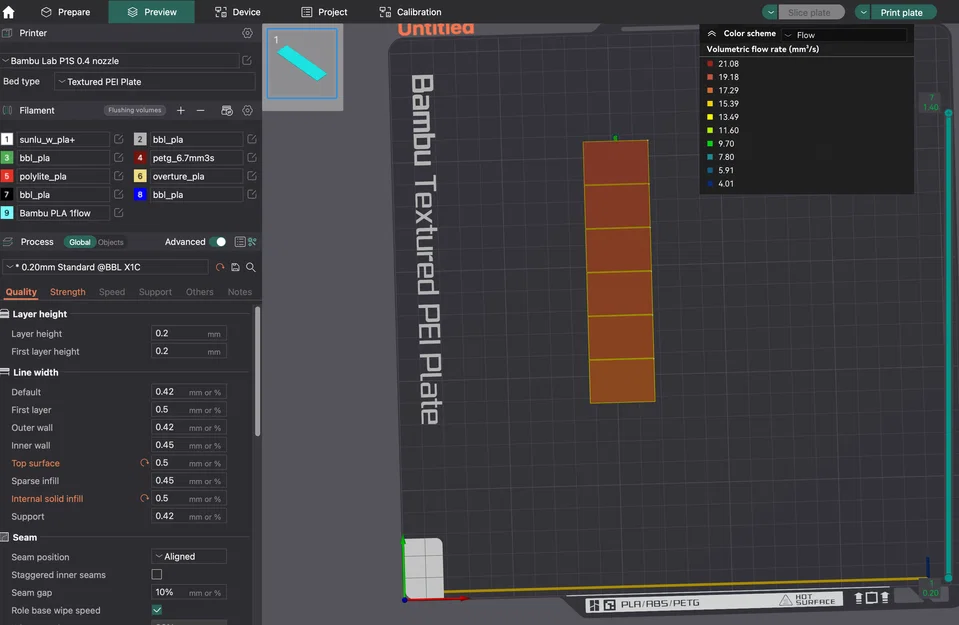Go to the Home screen icon

9,12
